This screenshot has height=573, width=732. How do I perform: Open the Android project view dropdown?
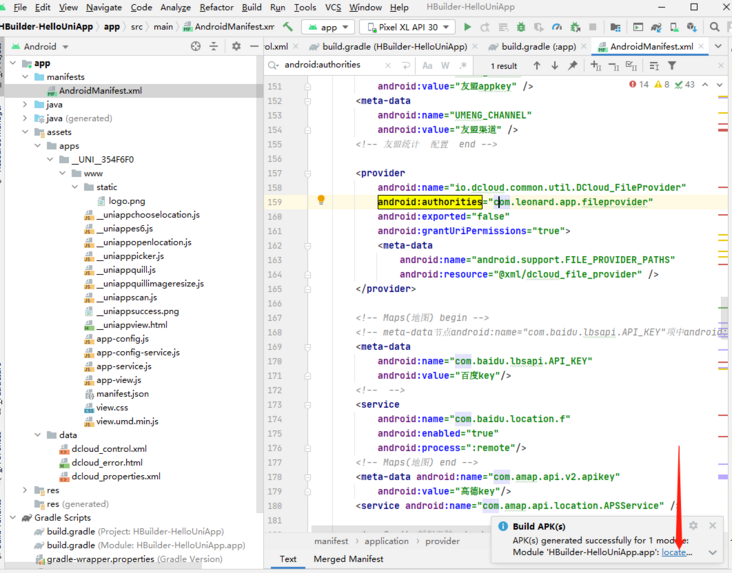coord(41,46)
